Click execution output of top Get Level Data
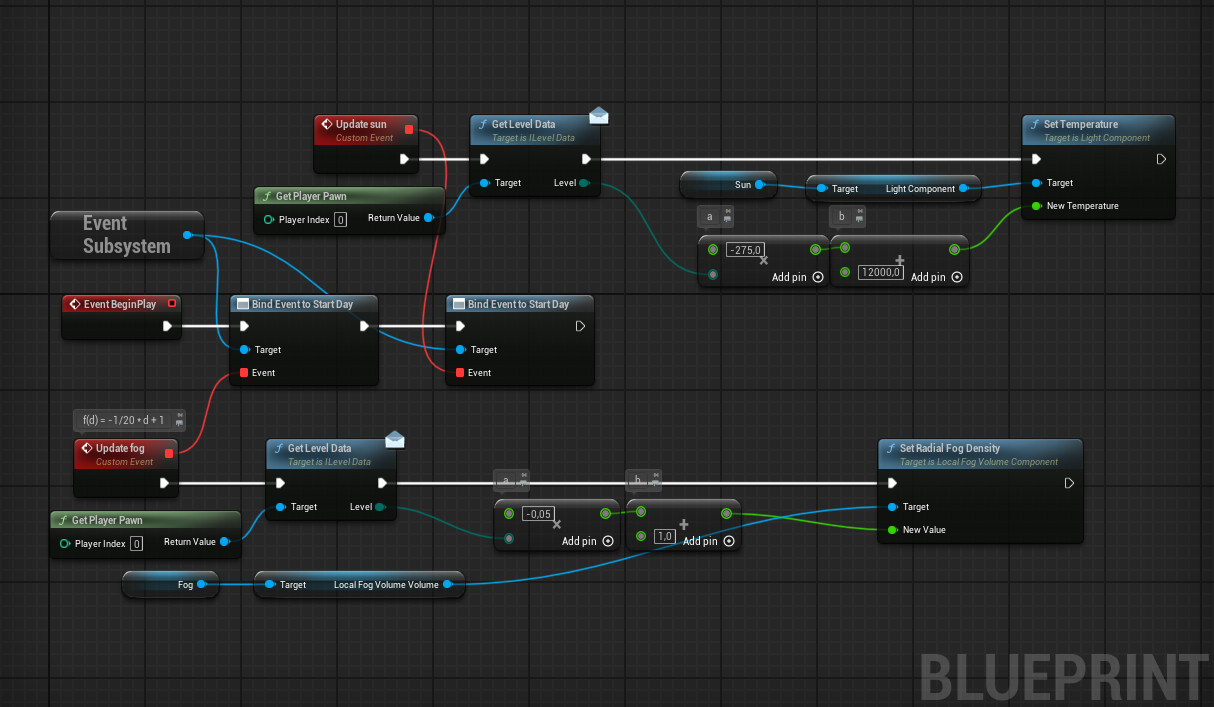Screen dimensions: 1214x707 [586, 159]
